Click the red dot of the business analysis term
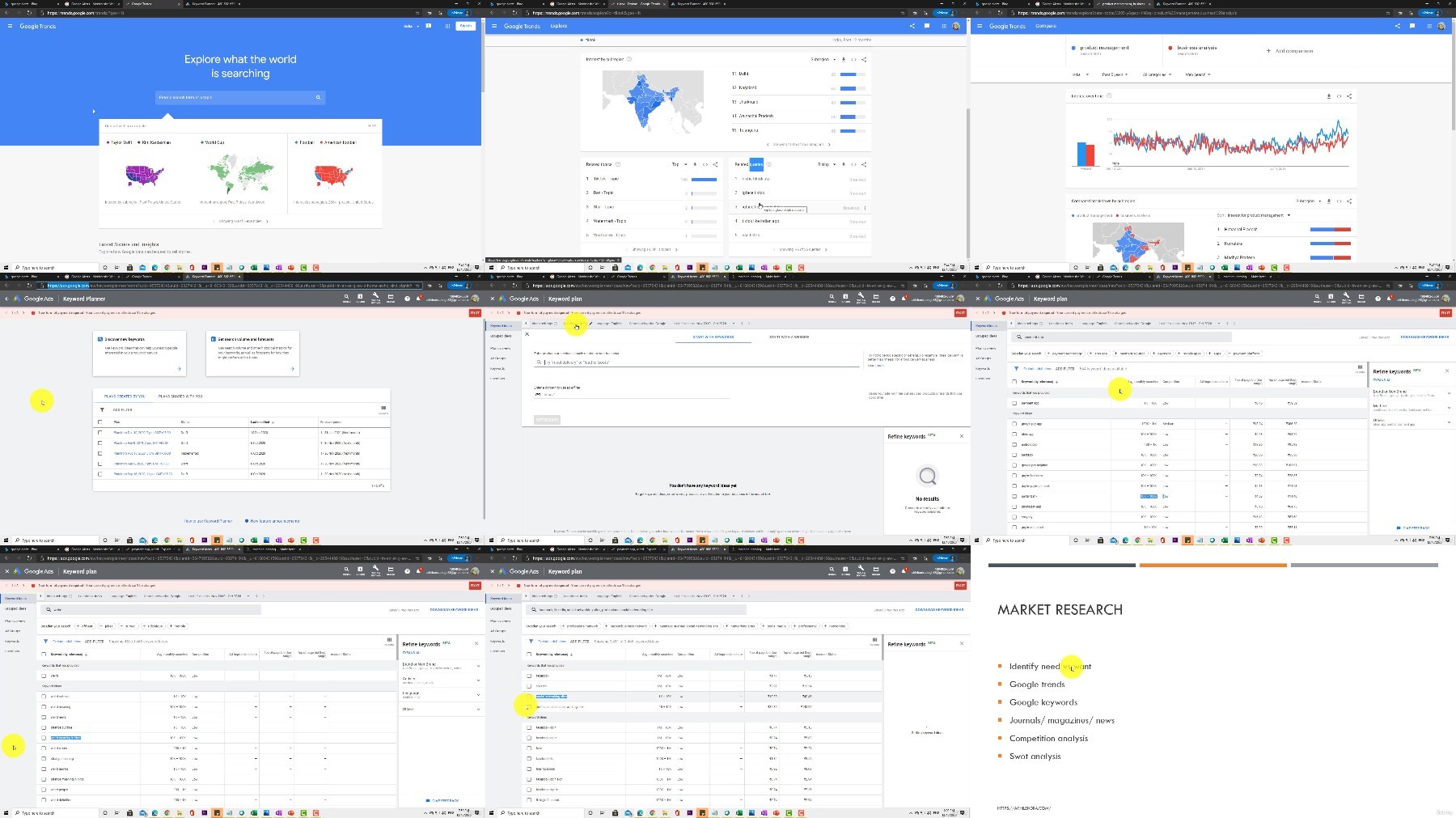The image size is (1456, 818). [x=1170, y=48]
